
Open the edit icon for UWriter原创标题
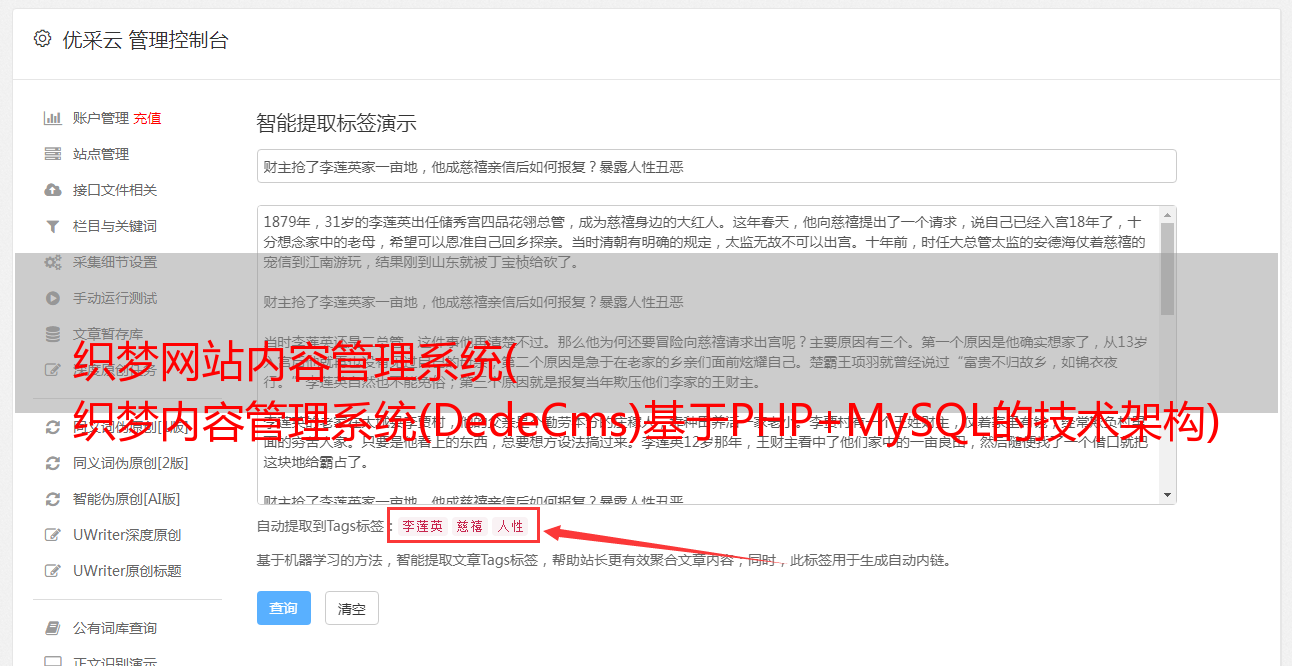click(53, 571)
